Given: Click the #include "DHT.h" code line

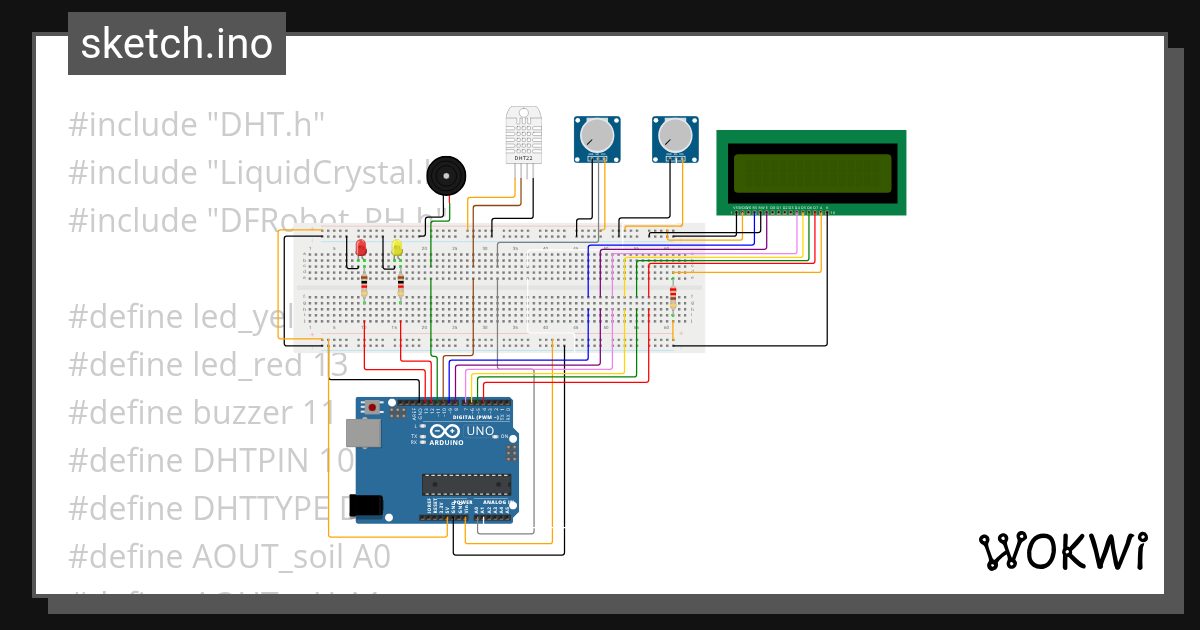Looking at the screenshot, I should 196,123.
